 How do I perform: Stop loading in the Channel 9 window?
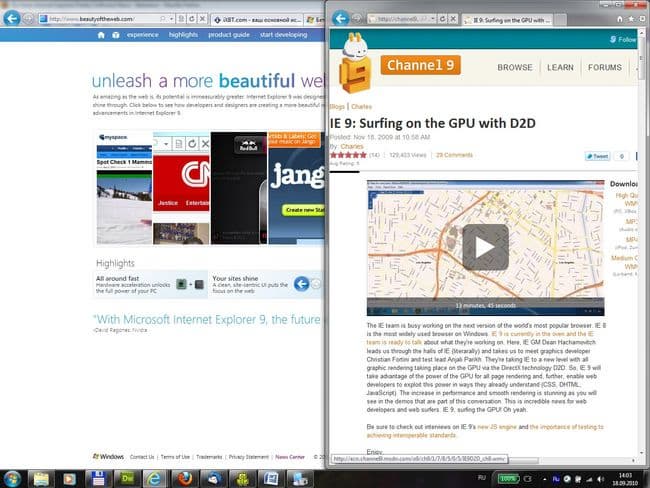[x=453, y=19]
